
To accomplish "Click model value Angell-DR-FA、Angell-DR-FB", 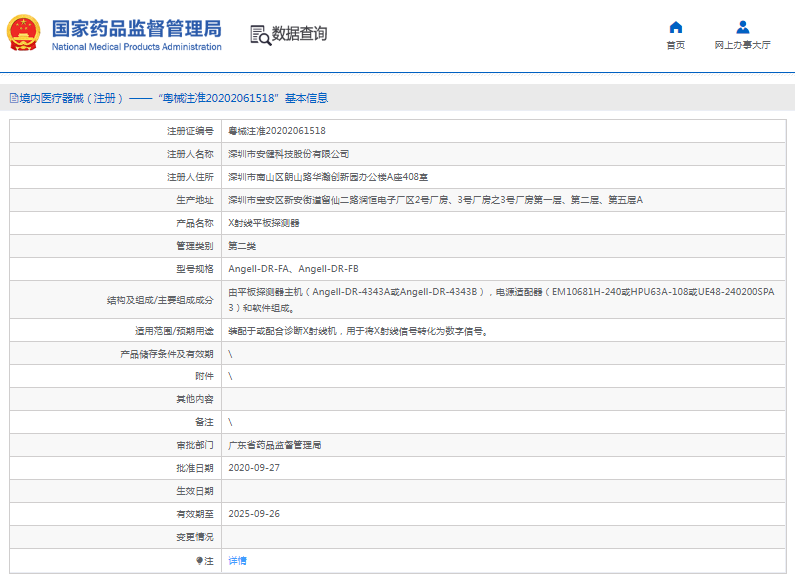I will (x=293, y=269).
